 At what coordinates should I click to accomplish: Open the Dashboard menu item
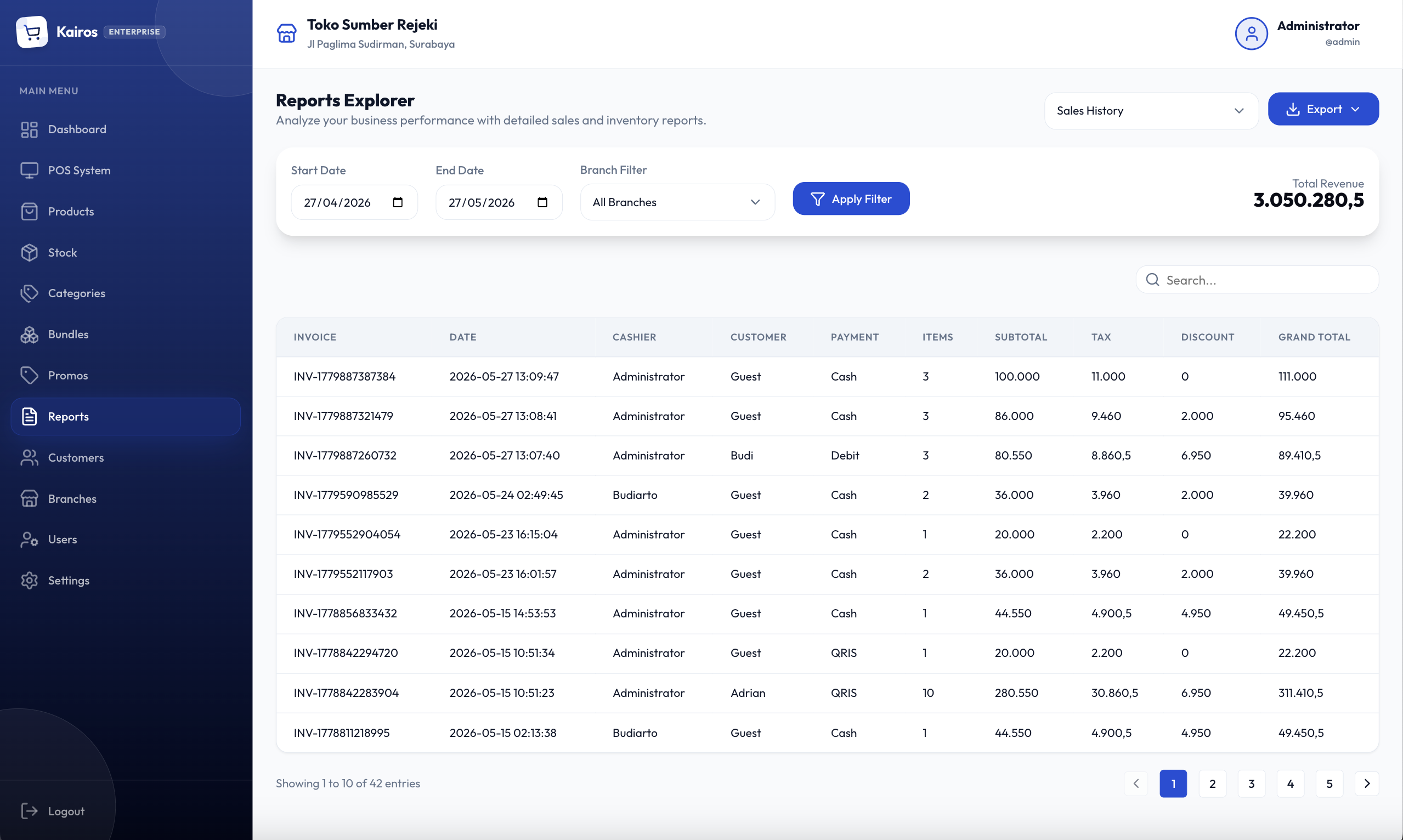click(x=126, y=129)
